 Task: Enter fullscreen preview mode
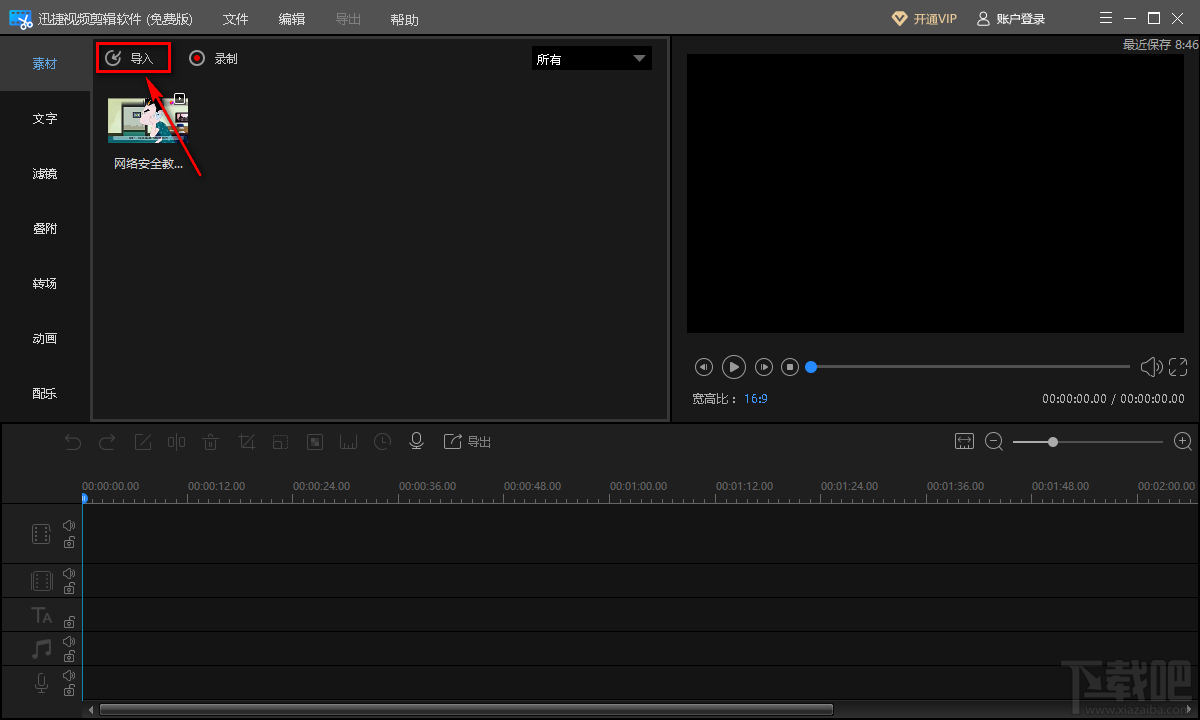(x=1178, y=367)
